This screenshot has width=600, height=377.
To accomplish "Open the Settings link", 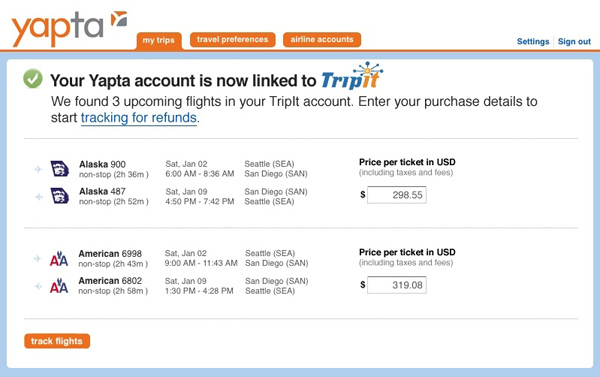I will [x=533, y=41].
